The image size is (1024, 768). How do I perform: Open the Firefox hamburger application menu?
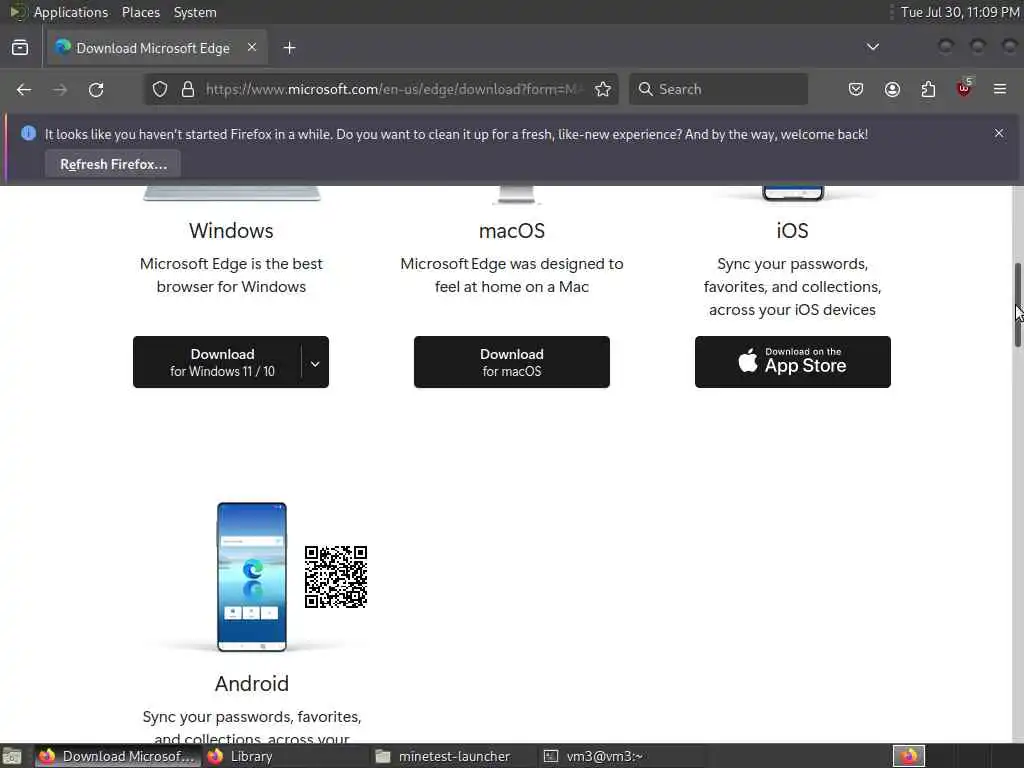[1000, 89]
